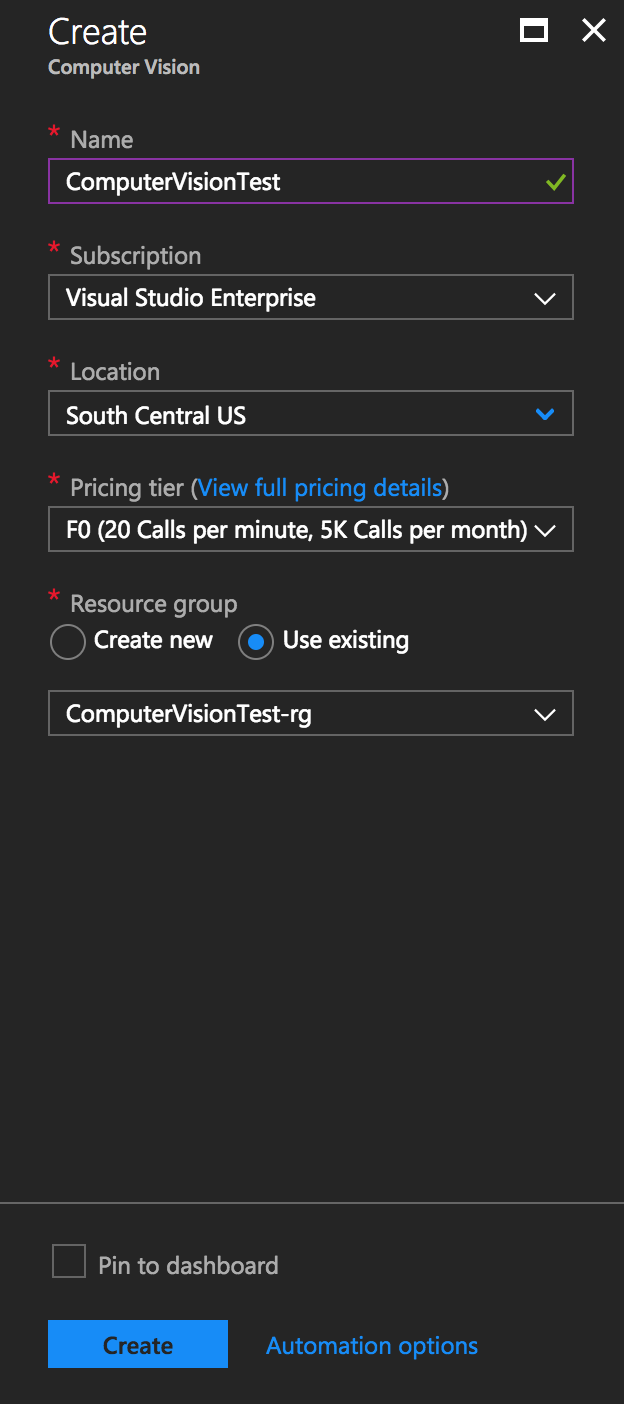Check the Pin to dashboard checkbox

click(x=69, y=1261)
